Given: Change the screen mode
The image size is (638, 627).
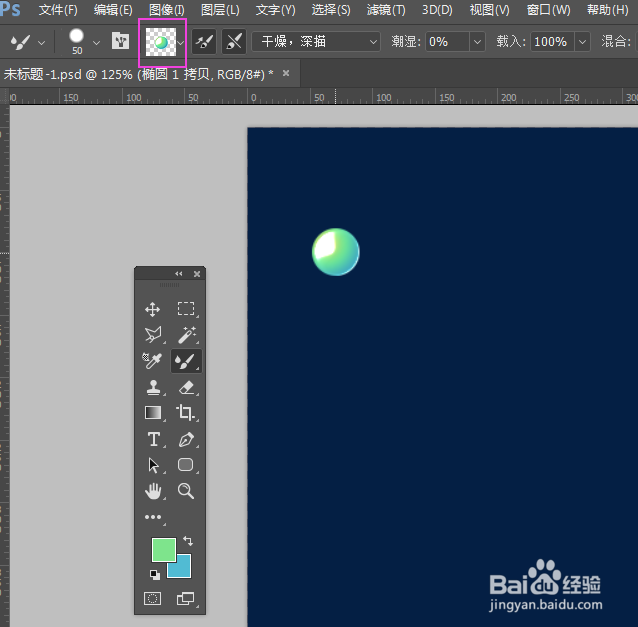Looking at the screenshot, I should click(x=185, y=599).
